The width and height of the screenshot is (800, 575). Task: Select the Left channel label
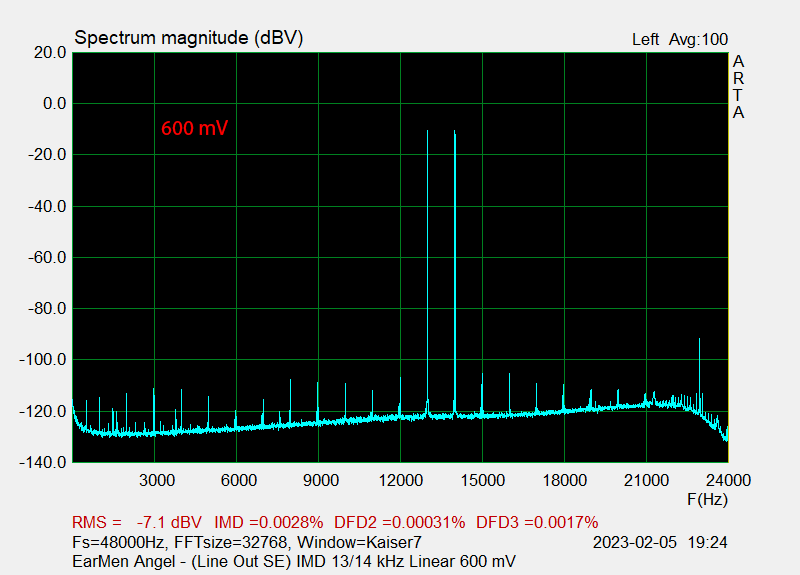coord(645,39)
